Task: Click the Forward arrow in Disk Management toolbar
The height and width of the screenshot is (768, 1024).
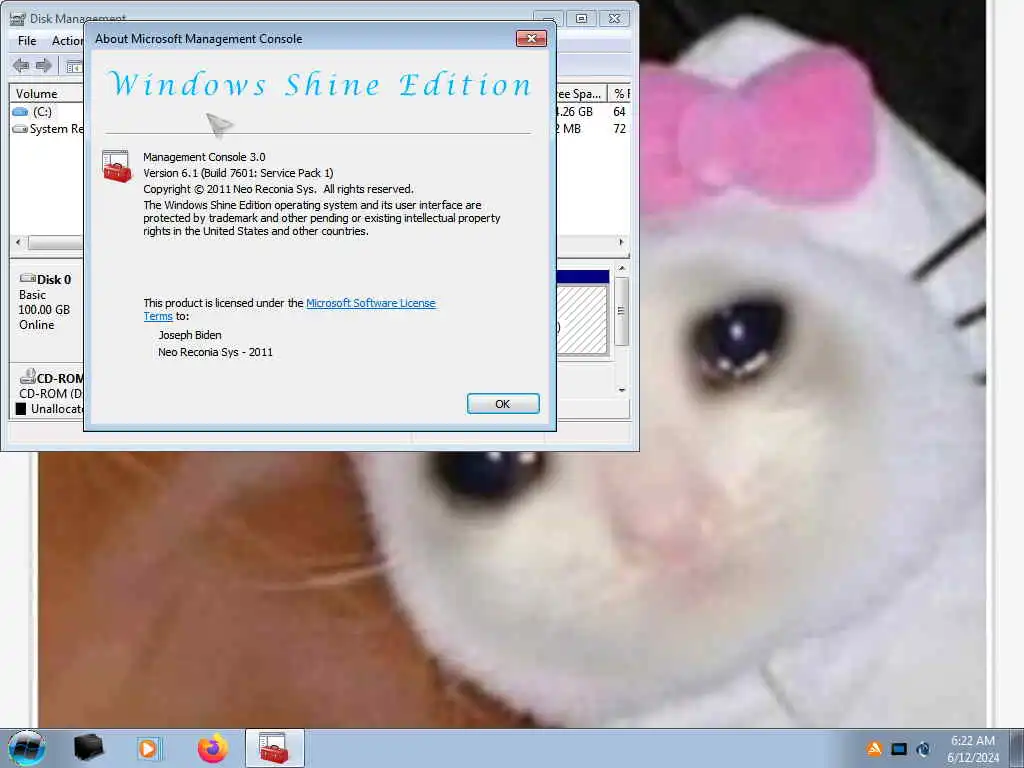Action: coord(44,65)
